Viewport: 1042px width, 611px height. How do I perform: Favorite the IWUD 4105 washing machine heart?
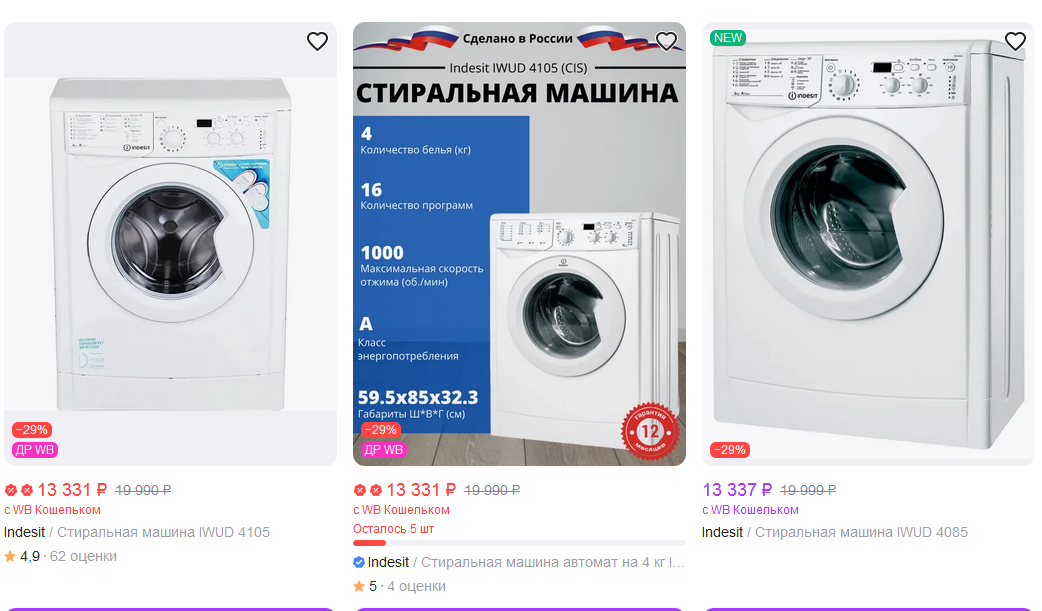point(318,41)
